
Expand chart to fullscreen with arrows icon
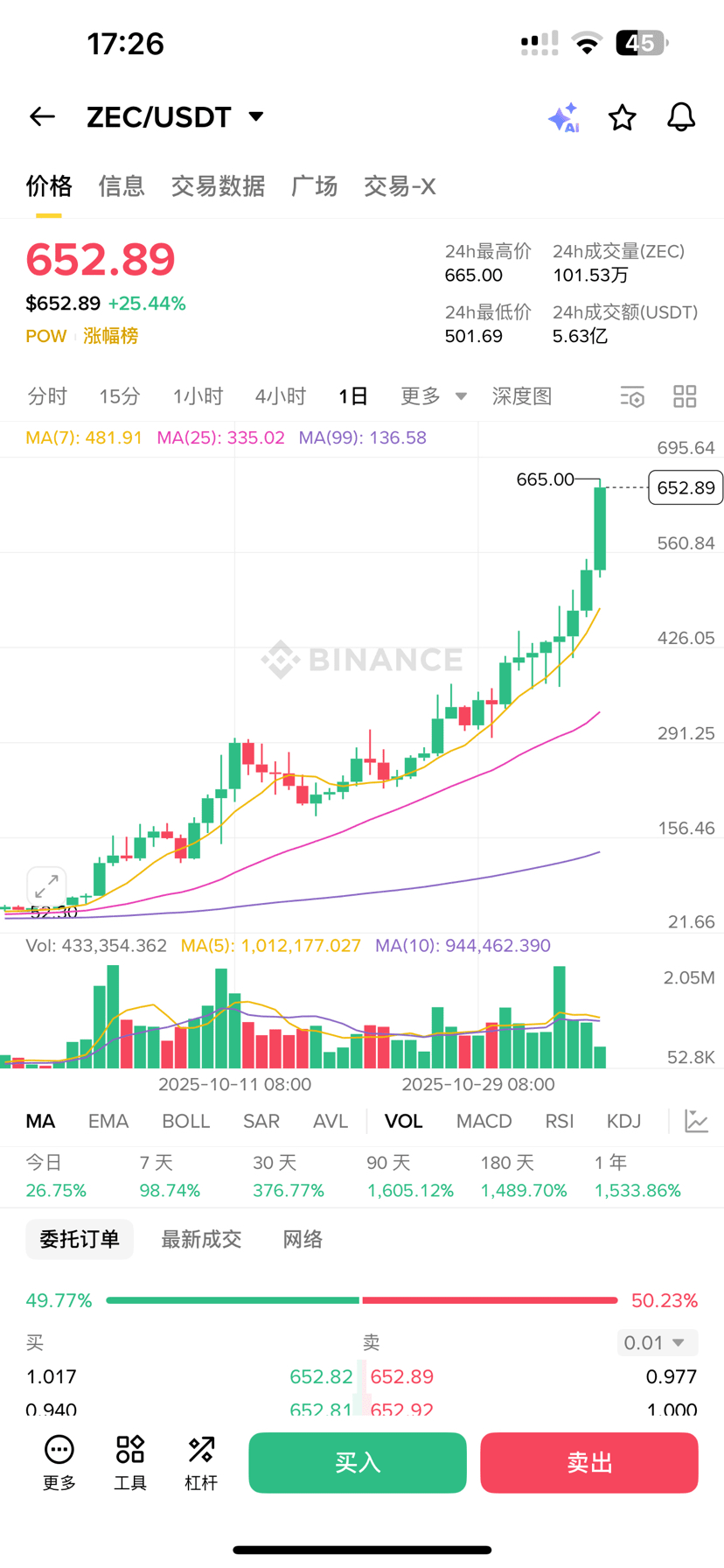coord(46,886)
